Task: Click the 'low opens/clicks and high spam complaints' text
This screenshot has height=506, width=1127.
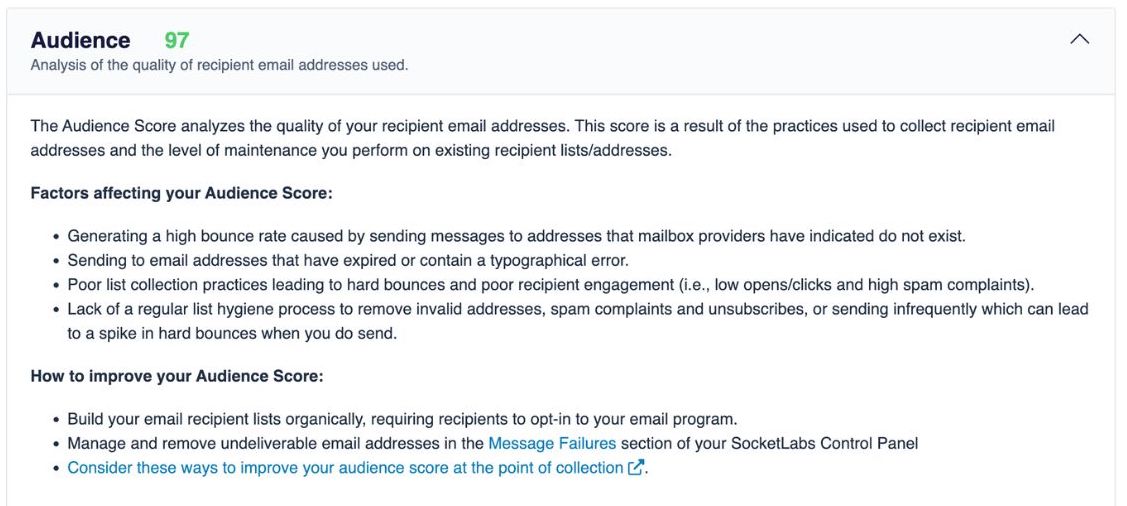Action: (x=865, y=285)
